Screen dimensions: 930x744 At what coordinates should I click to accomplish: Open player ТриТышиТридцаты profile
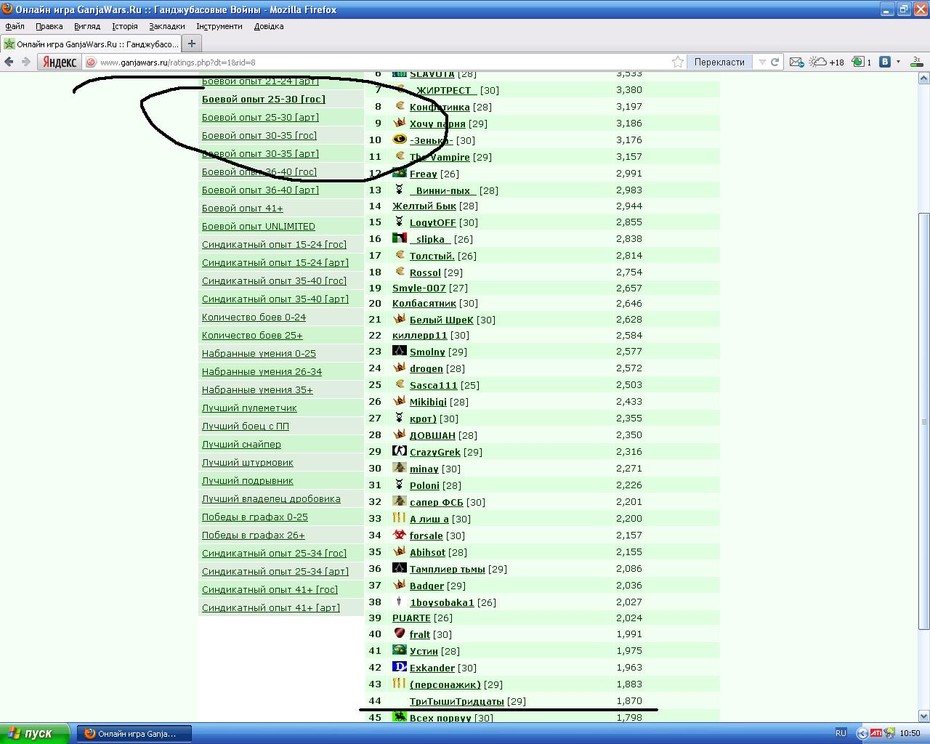[457, 702]
